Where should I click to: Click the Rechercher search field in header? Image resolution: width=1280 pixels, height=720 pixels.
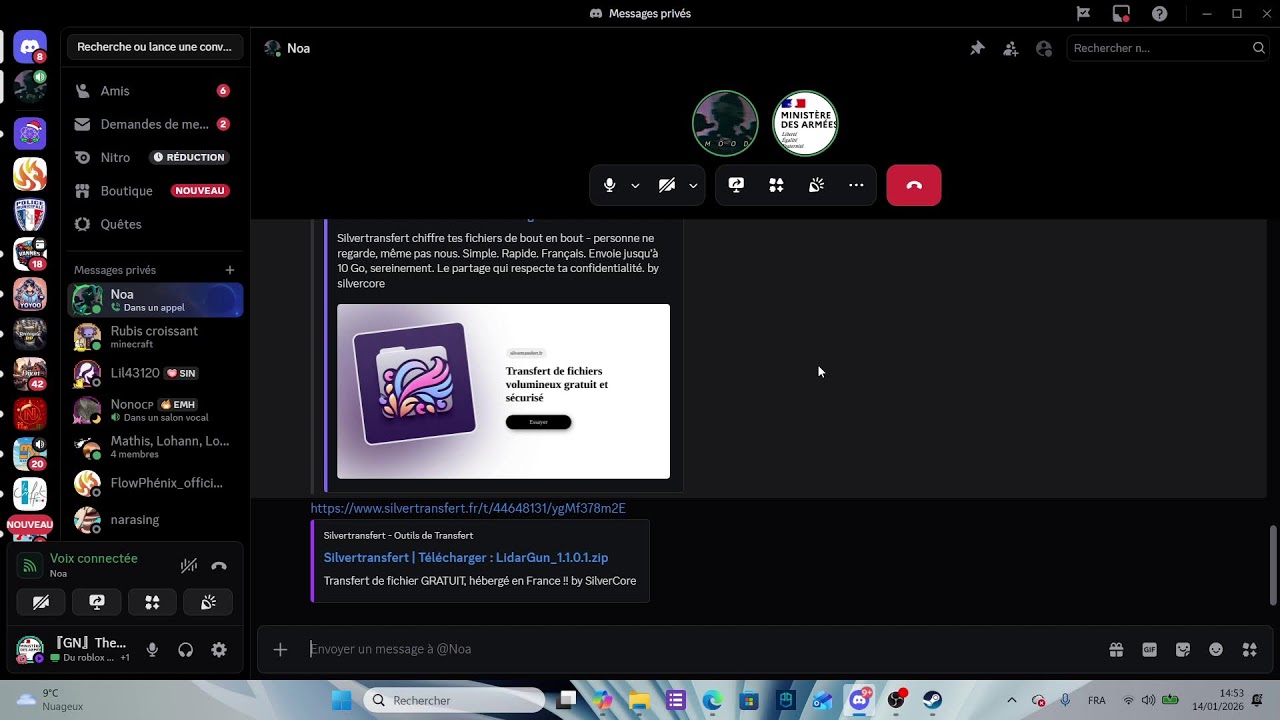click(x=1168, y=48)
